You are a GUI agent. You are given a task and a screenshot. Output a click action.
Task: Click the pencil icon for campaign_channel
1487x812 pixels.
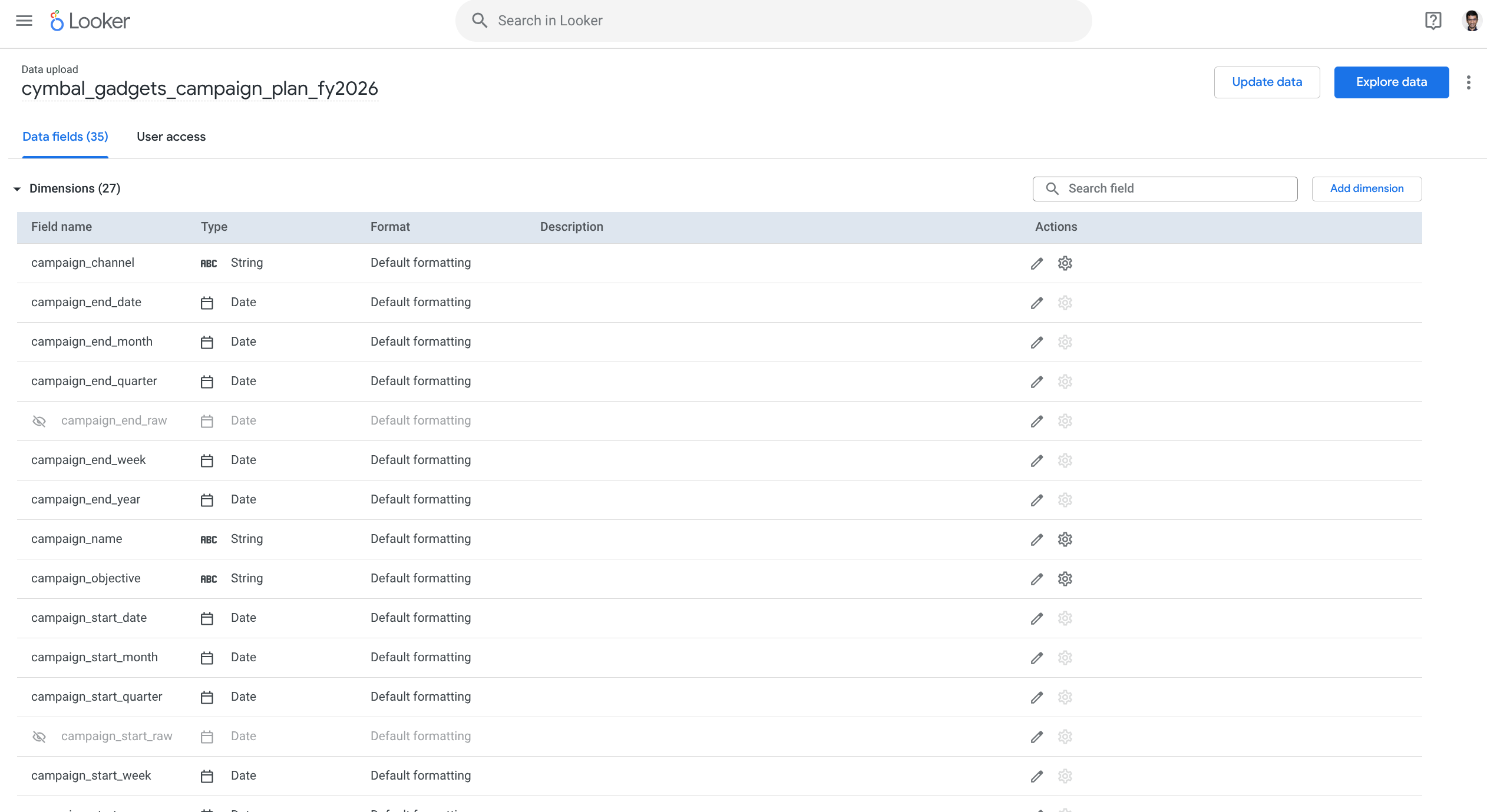pos(1036,263)
